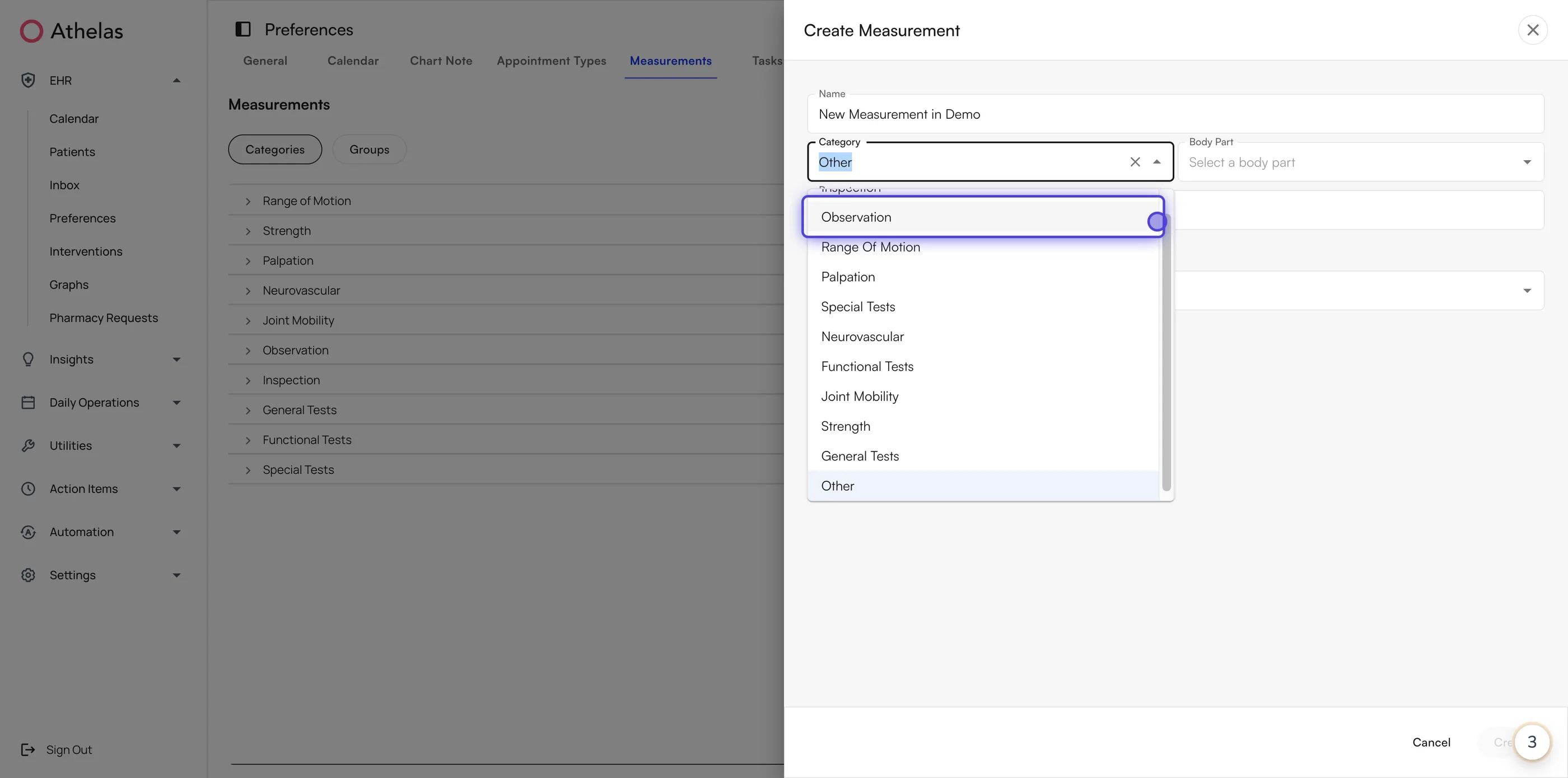
Task: Expand the Utilities section arrow
Action: point(176,446)
